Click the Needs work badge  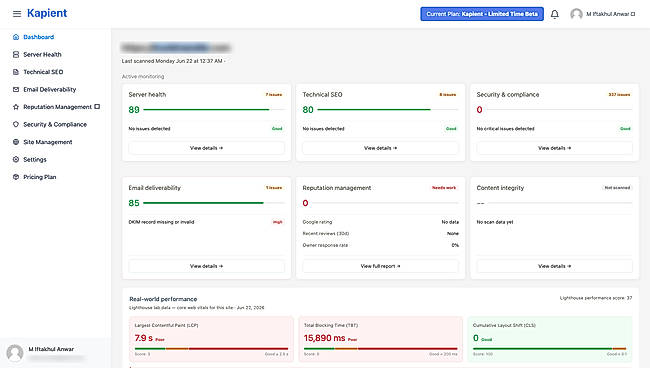click(x=444, y=188)
